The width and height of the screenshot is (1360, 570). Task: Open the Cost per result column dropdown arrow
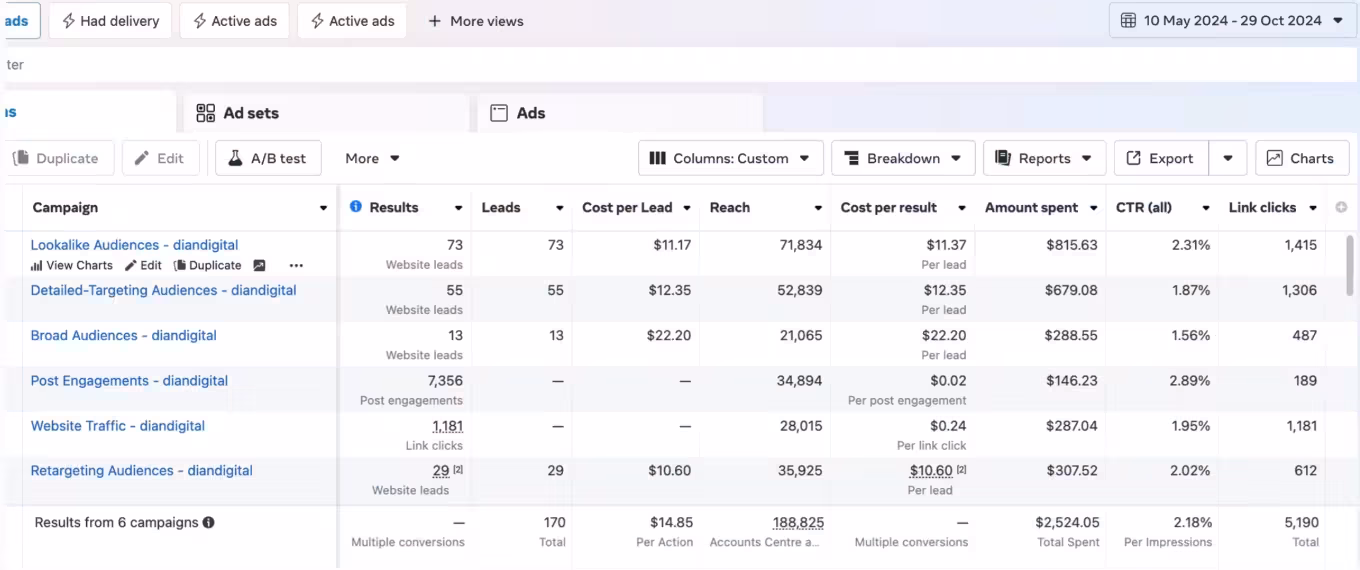962,208
